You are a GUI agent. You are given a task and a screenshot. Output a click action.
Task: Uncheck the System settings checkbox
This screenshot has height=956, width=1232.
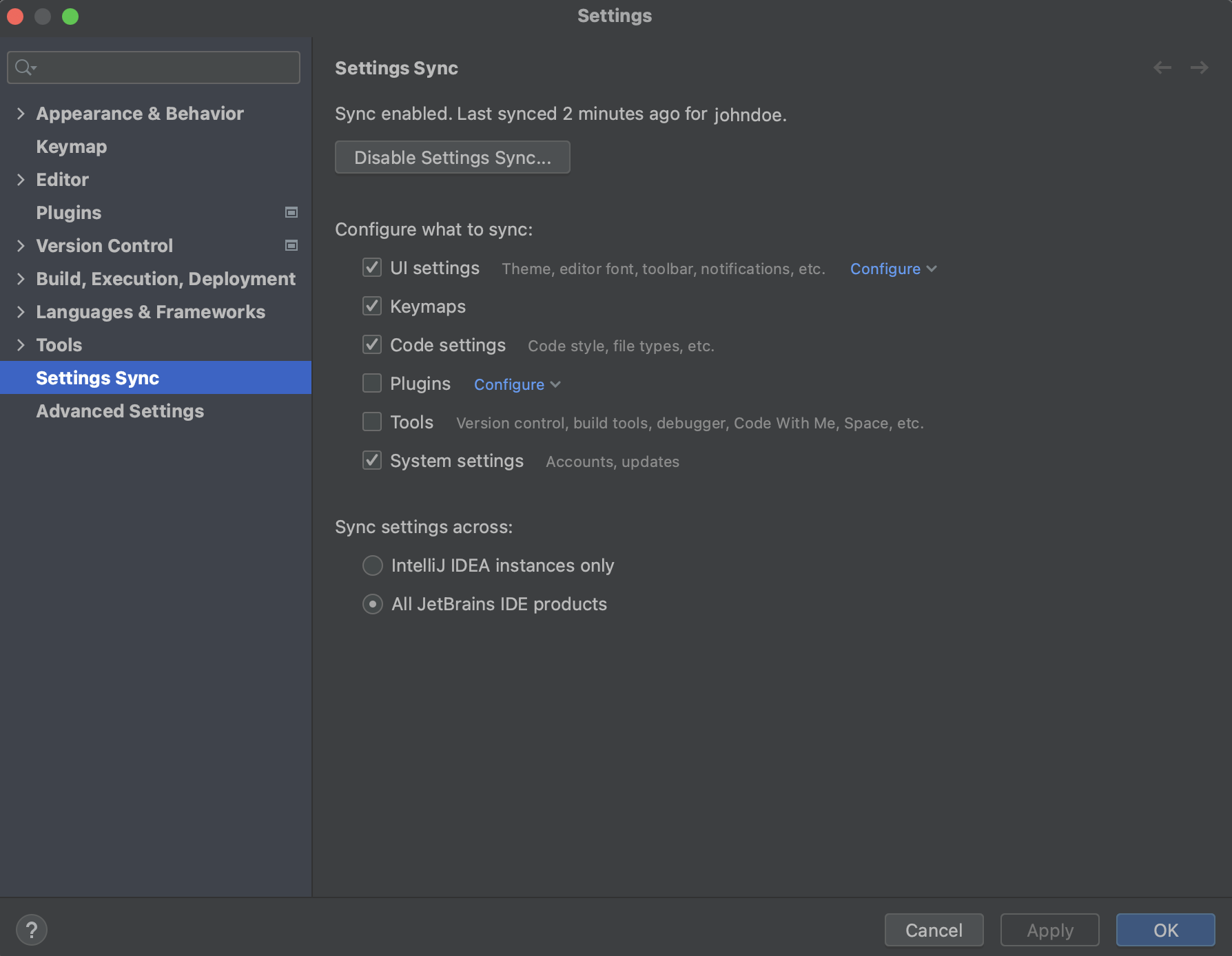click(371, 460)
